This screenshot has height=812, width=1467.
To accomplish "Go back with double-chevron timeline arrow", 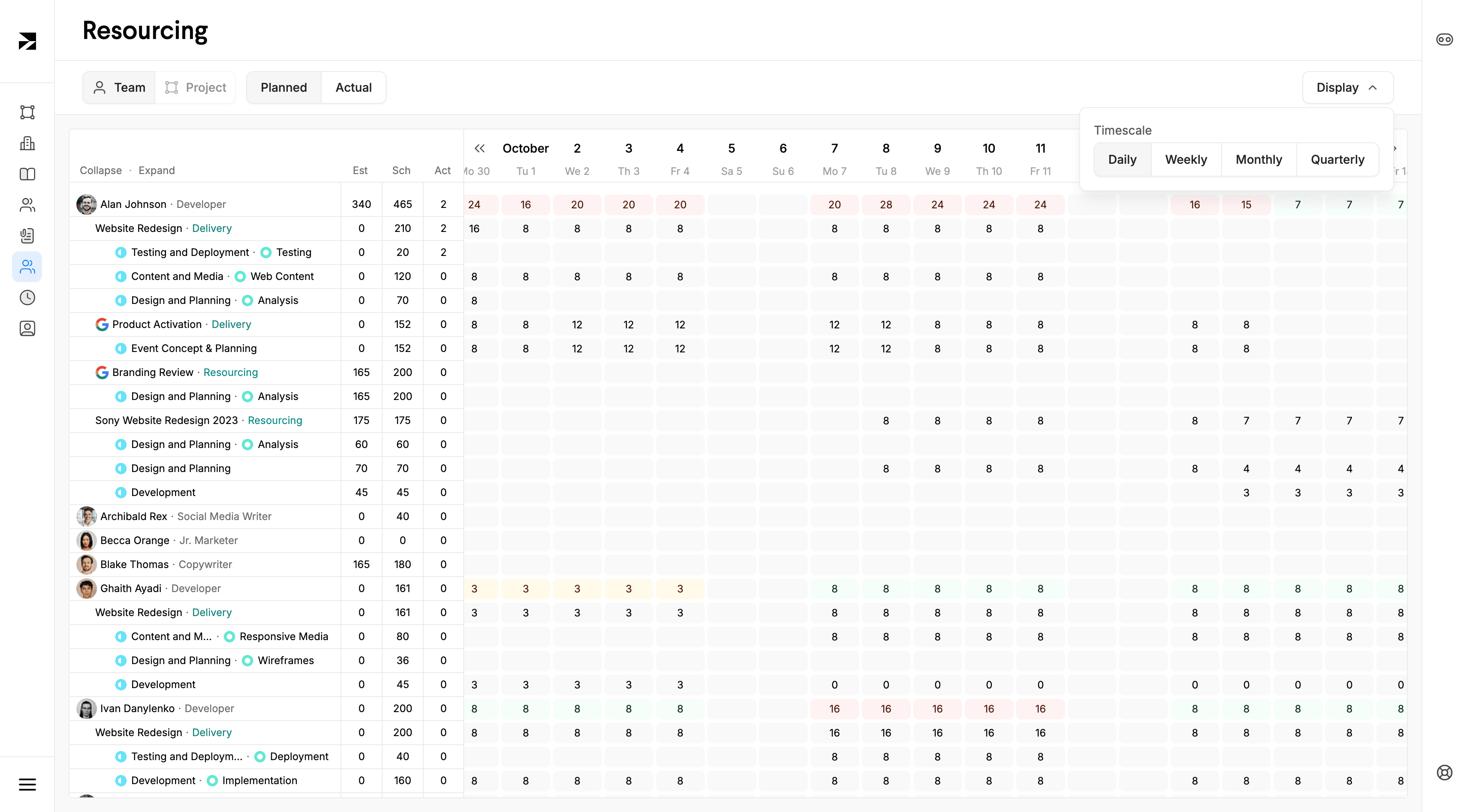I will pyautogui.click(x=480, y=148).
